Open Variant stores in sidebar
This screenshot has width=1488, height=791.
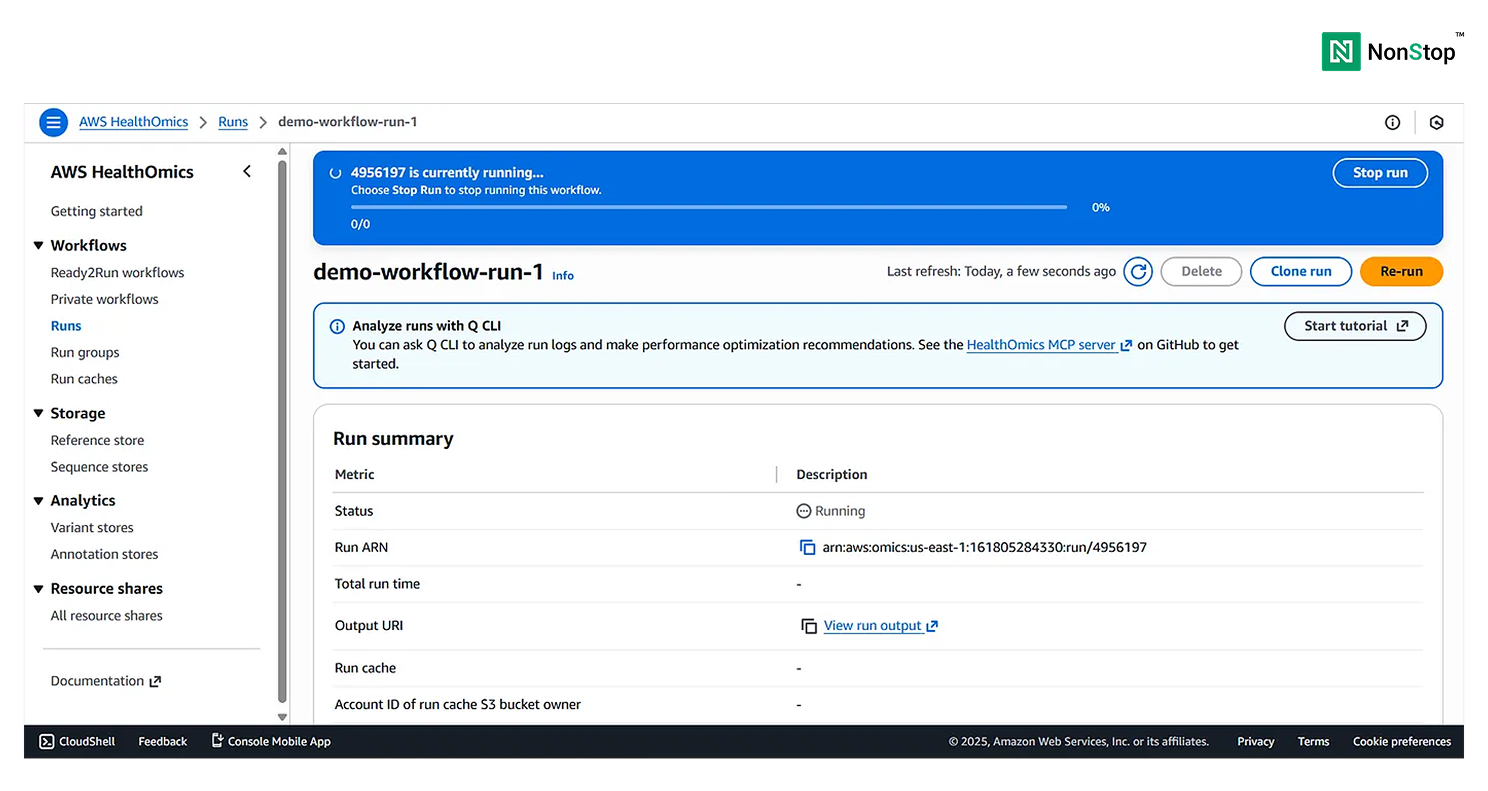92,527
